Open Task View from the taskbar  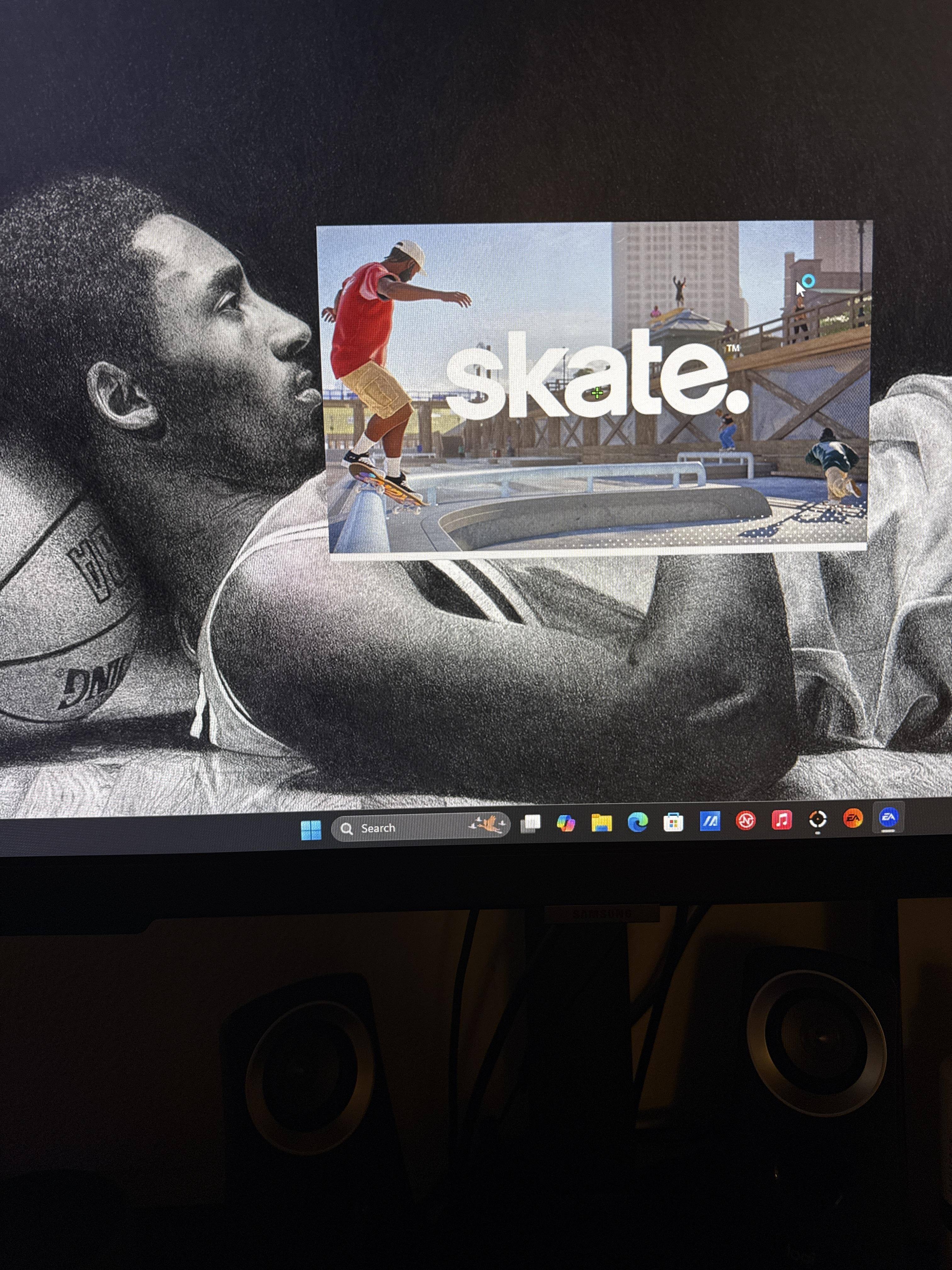tap(530, 824)
